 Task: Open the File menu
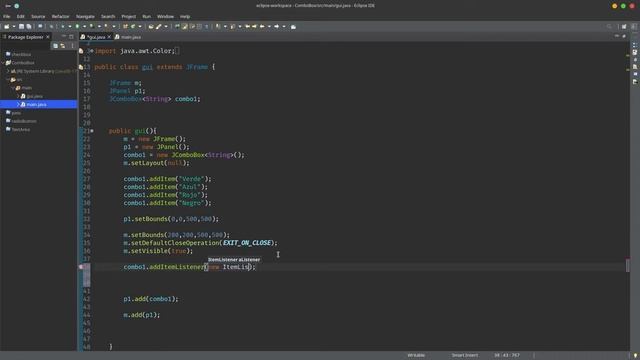pos(7,16)
